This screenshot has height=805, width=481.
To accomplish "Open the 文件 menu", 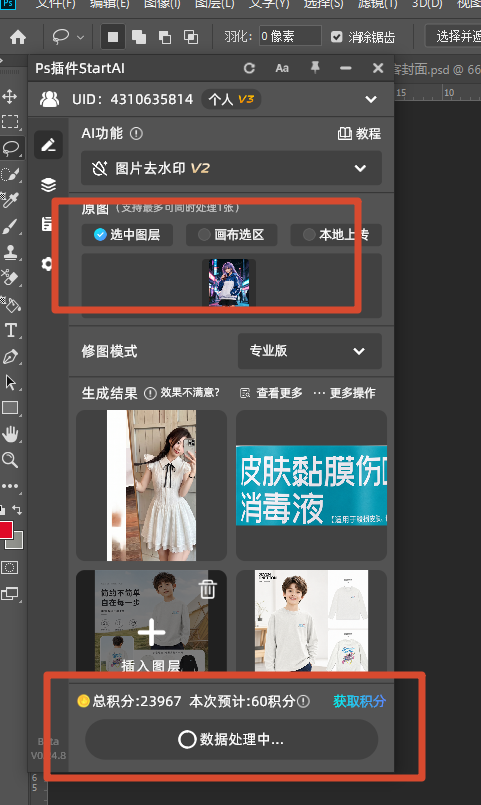I will tap(55, 4).
